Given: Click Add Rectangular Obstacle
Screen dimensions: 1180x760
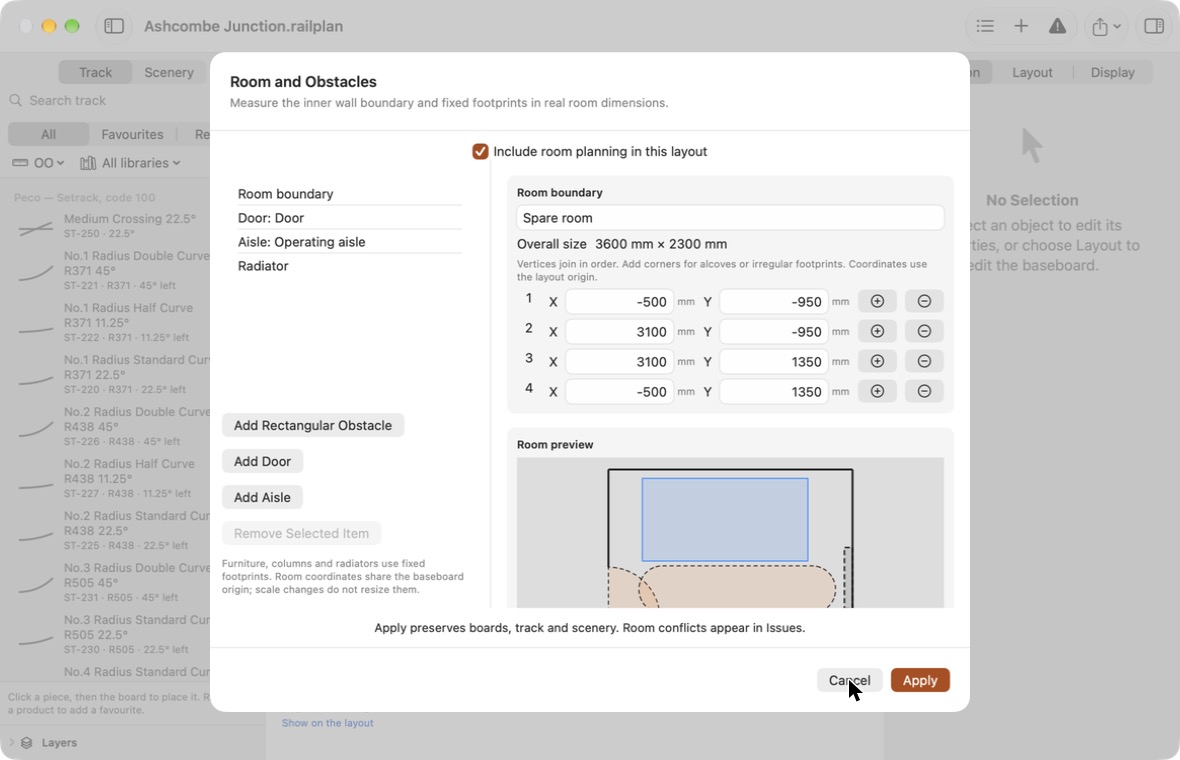Looking at the screenshot, I should coord(313,425).
